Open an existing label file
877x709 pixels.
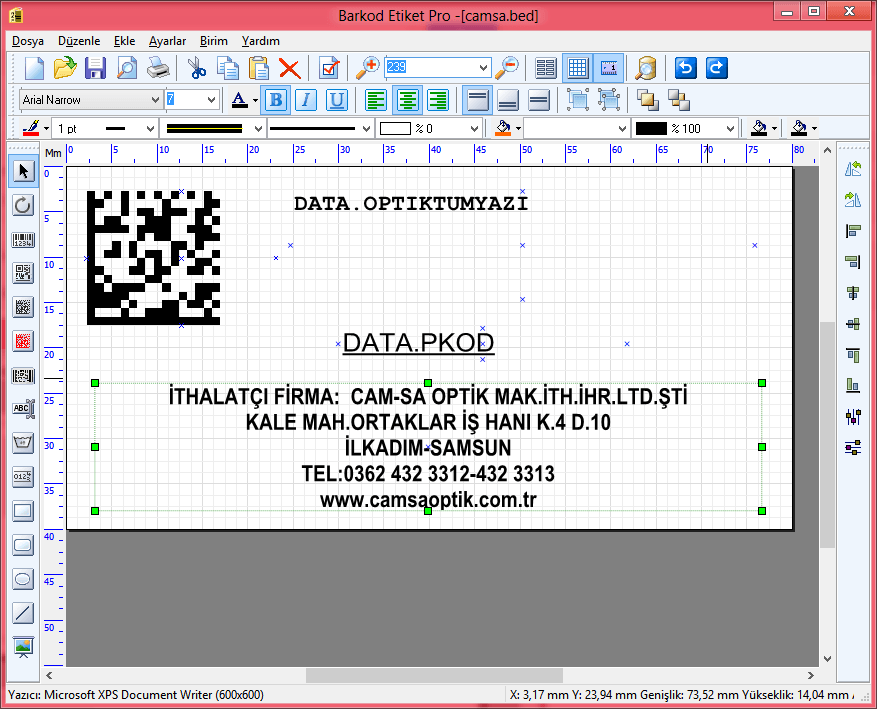click(65, 68)
